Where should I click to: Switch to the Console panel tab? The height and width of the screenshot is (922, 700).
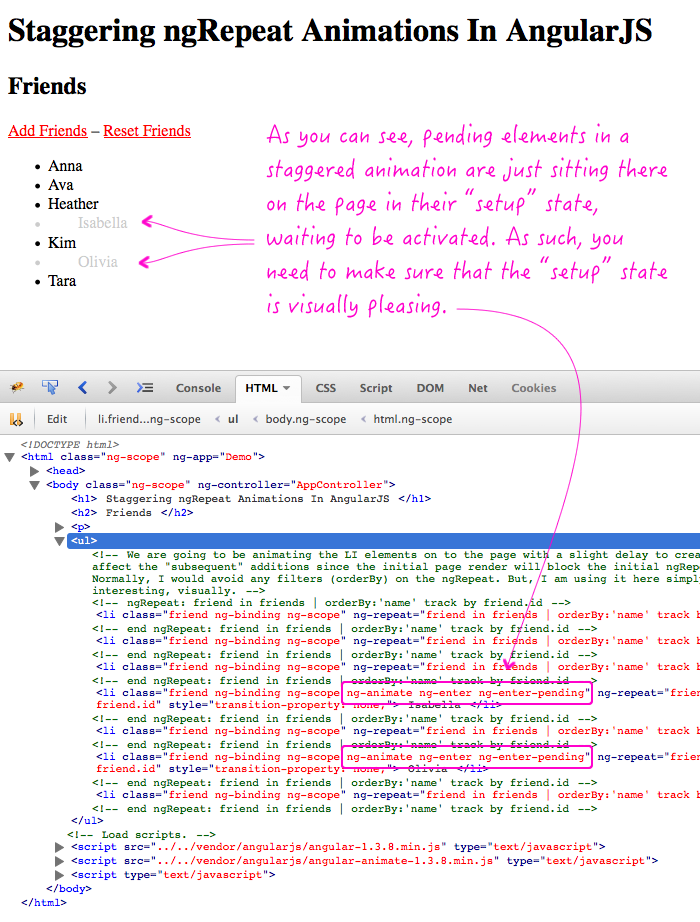pos(198,388)
